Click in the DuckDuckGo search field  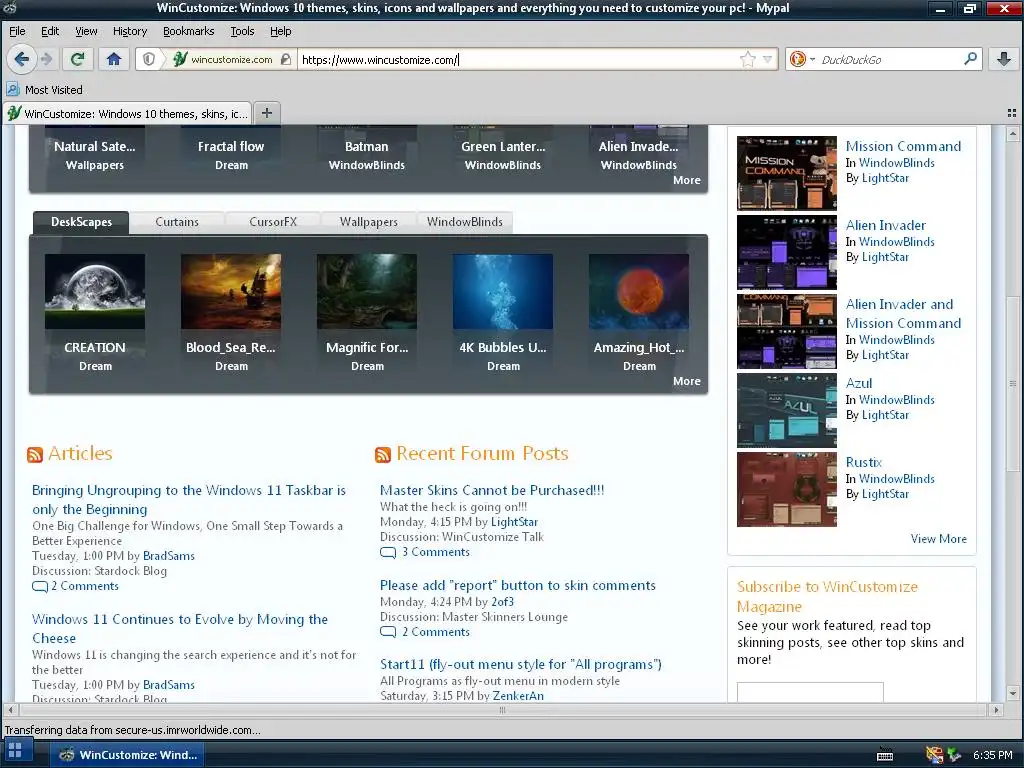(889, 59)
